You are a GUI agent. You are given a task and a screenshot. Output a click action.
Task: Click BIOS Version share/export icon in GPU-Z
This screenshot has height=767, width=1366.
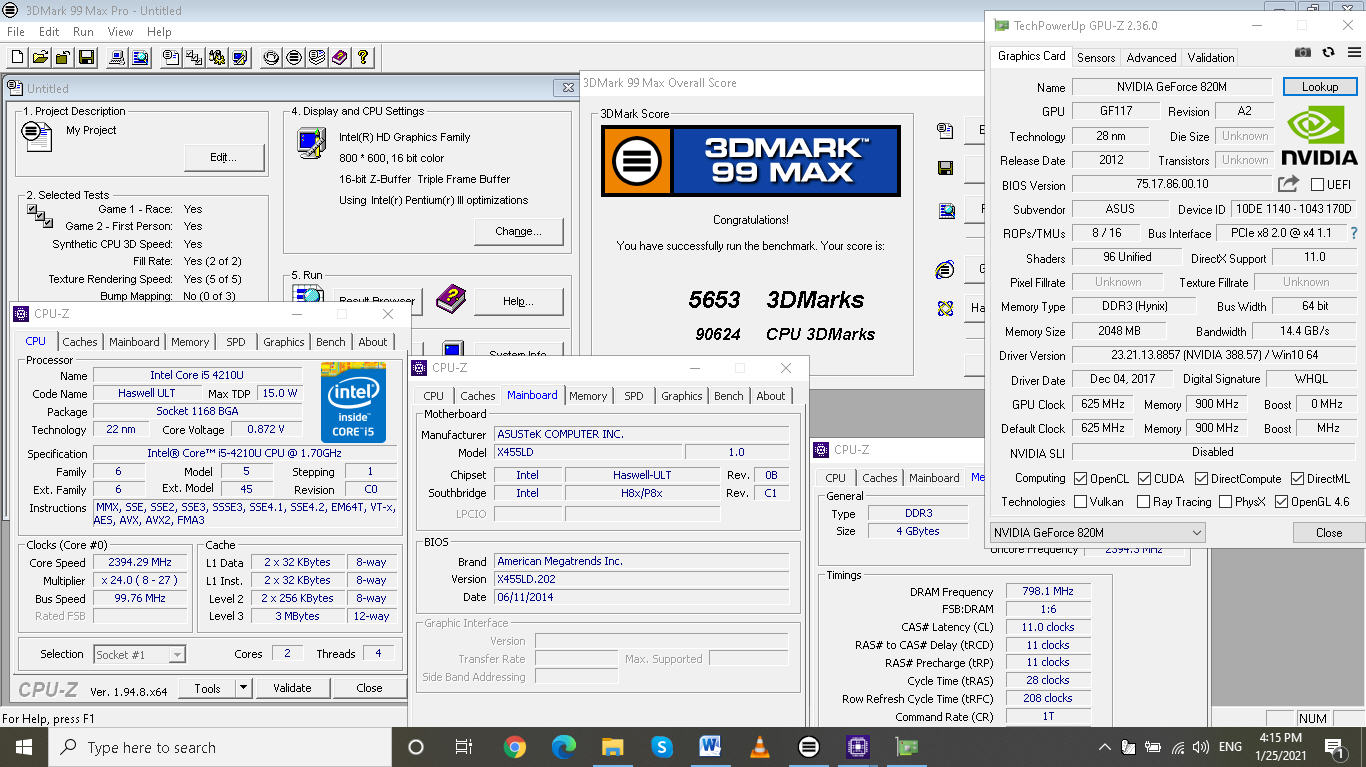1288,184
